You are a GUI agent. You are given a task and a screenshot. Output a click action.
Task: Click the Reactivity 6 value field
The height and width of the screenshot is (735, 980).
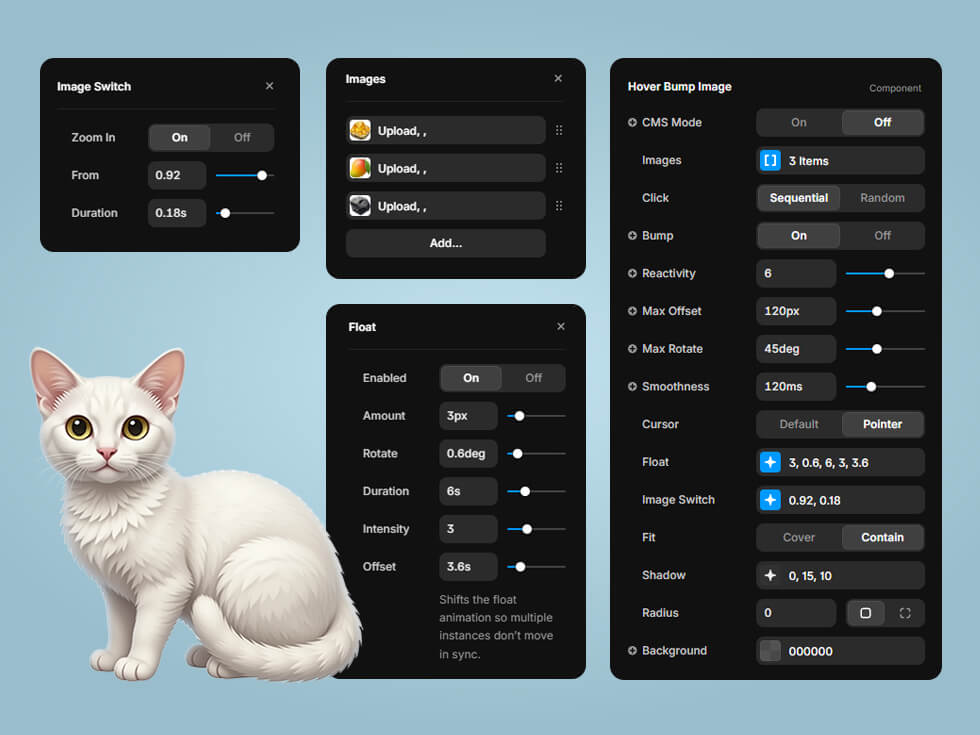pyautogui.click(x=796, y=273)
